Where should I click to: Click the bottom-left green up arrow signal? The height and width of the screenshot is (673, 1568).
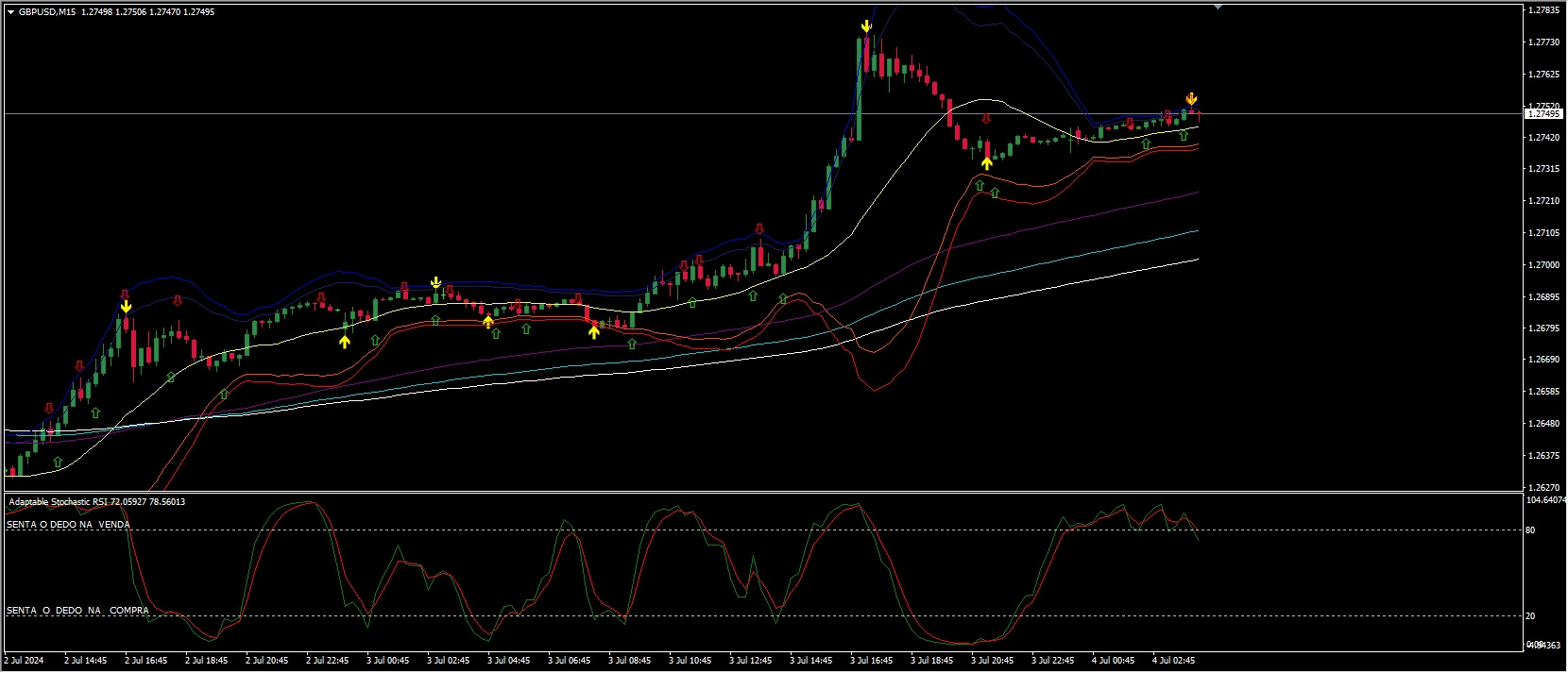[x=59, y=462]
